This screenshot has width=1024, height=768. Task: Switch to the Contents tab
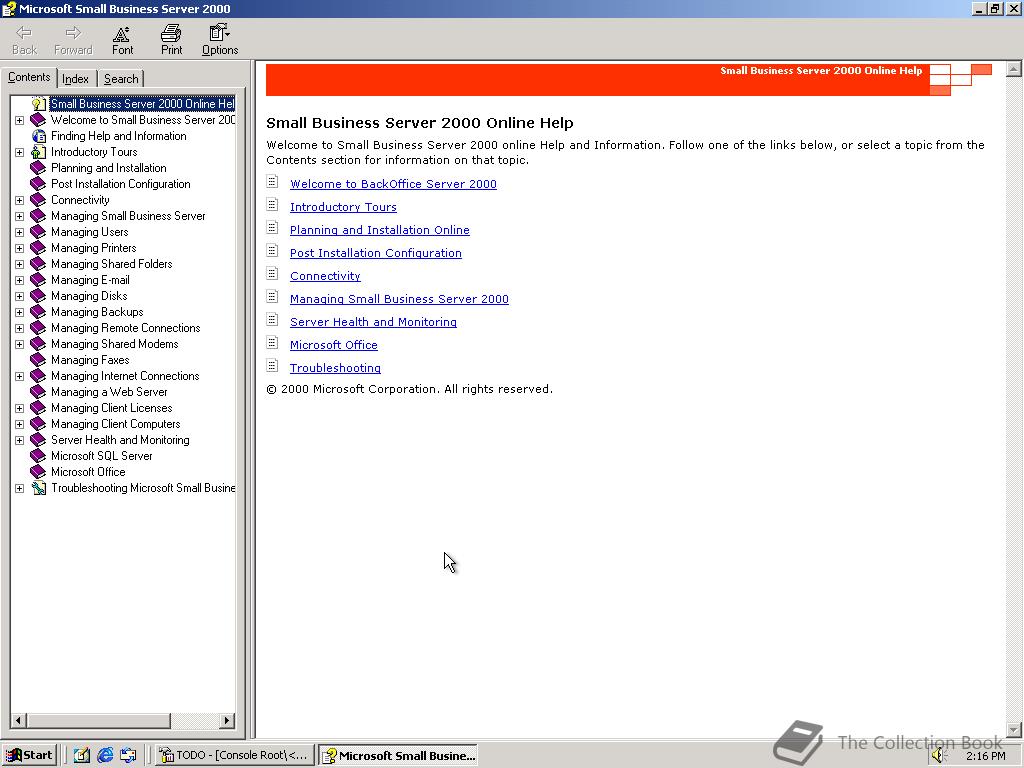pyautogui.click(x=29, y=77)
